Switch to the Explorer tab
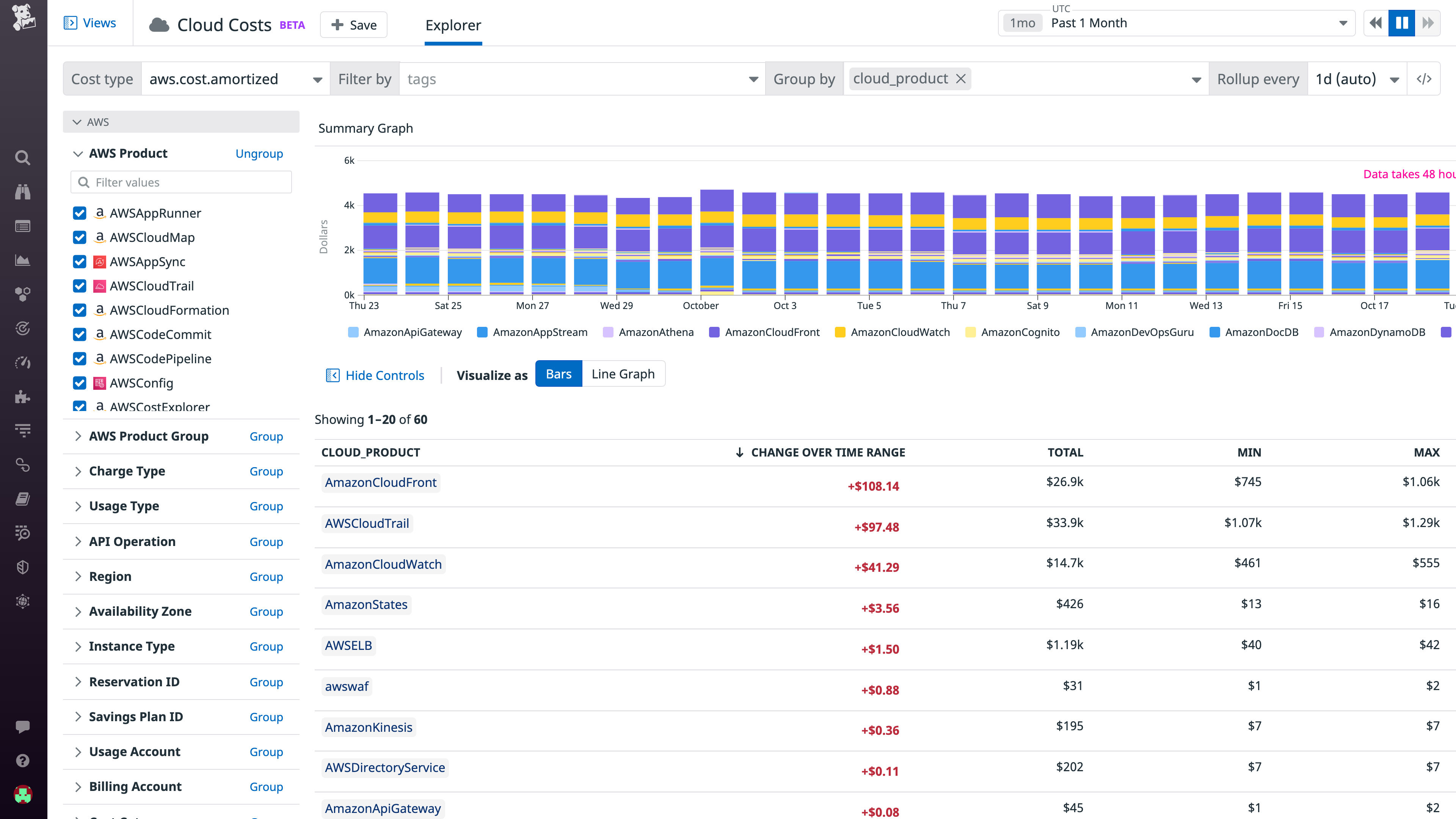The width and height of the screenshot is (1456, 819). click(453, 25)
